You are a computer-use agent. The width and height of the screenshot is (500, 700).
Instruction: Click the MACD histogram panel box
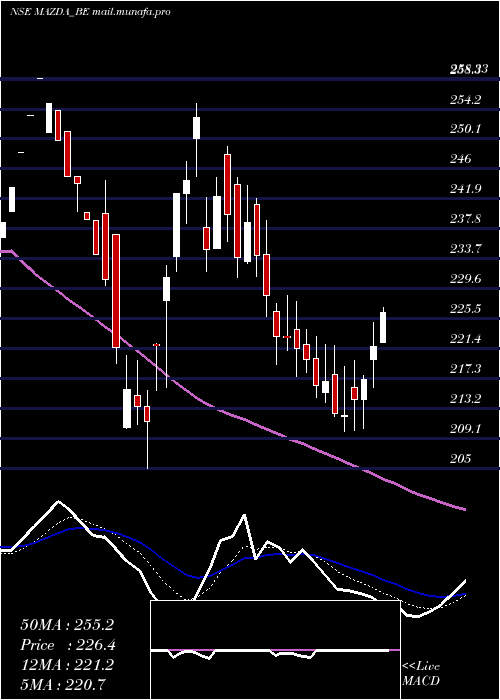(275, 650)
